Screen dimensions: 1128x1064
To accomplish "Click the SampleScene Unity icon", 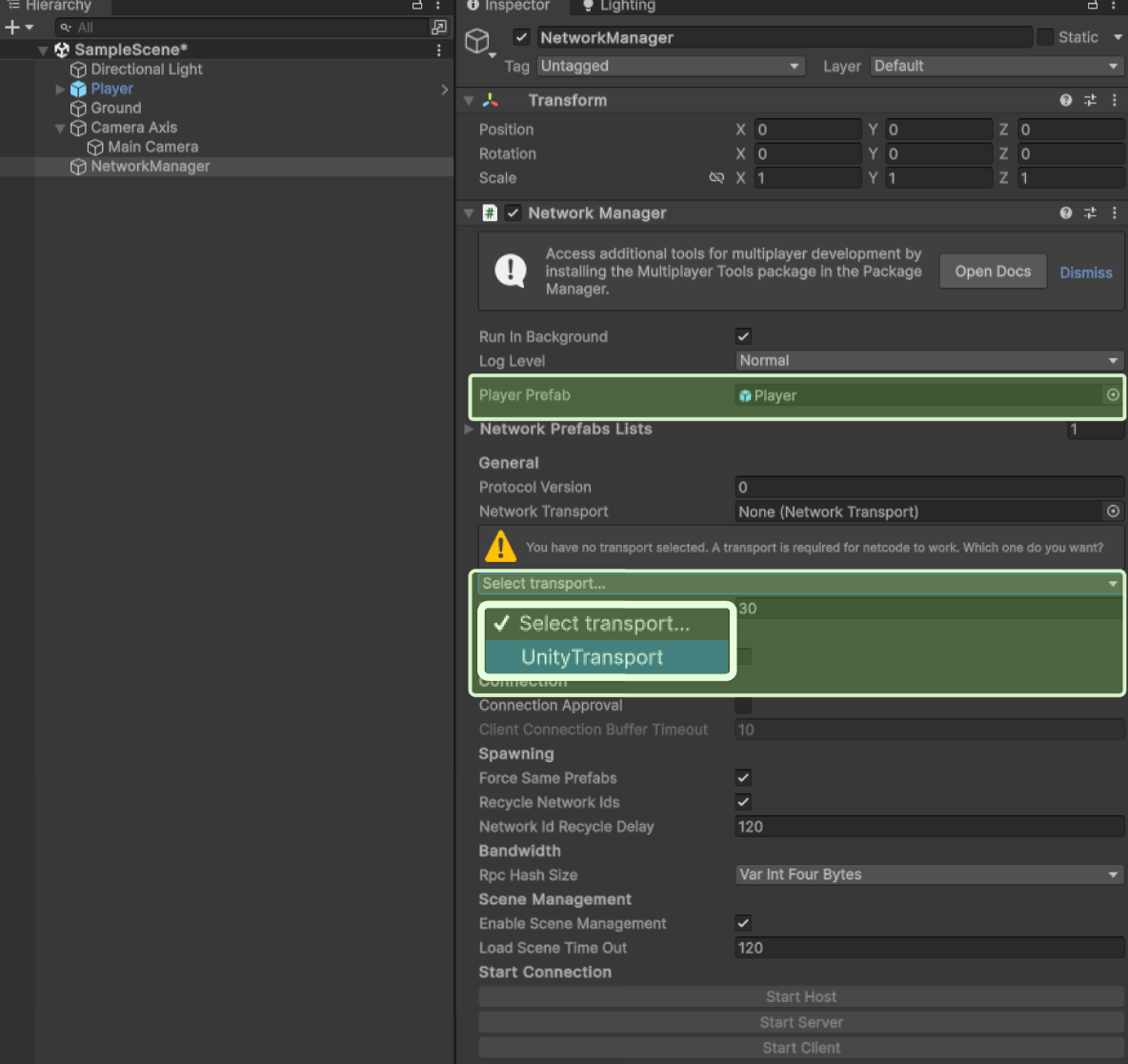I will [62, 50].
